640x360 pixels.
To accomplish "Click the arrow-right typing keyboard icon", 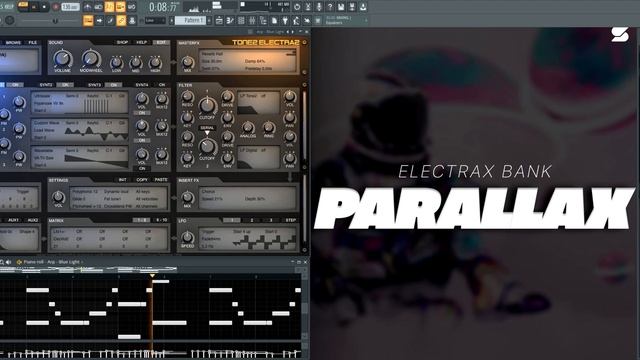I will 99,20.
